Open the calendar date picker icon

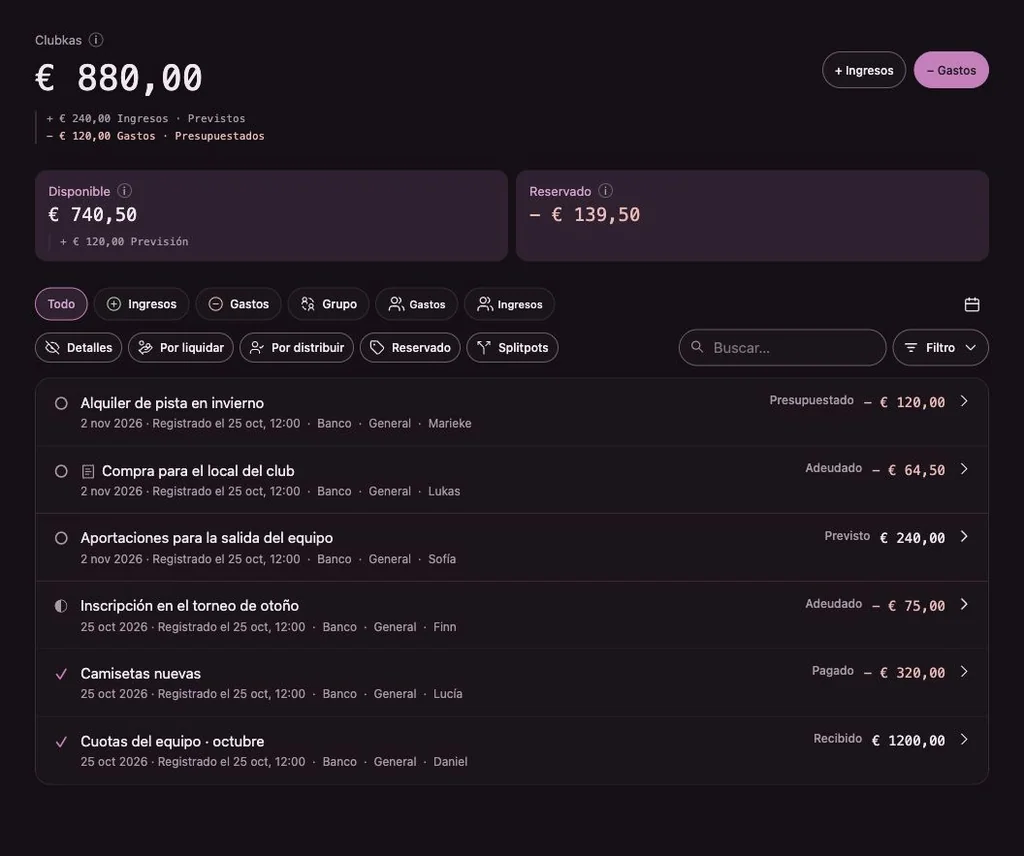point(972,304)
